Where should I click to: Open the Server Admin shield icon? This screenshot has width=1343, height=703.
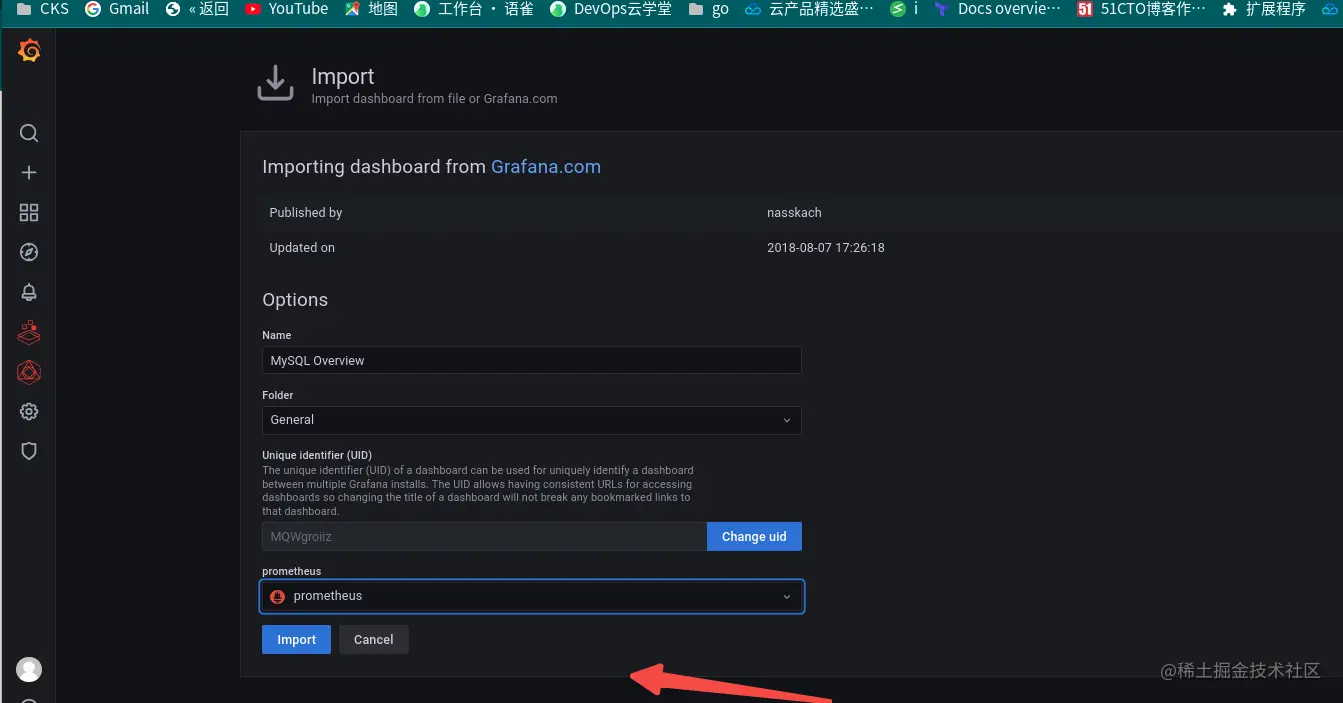29,451
